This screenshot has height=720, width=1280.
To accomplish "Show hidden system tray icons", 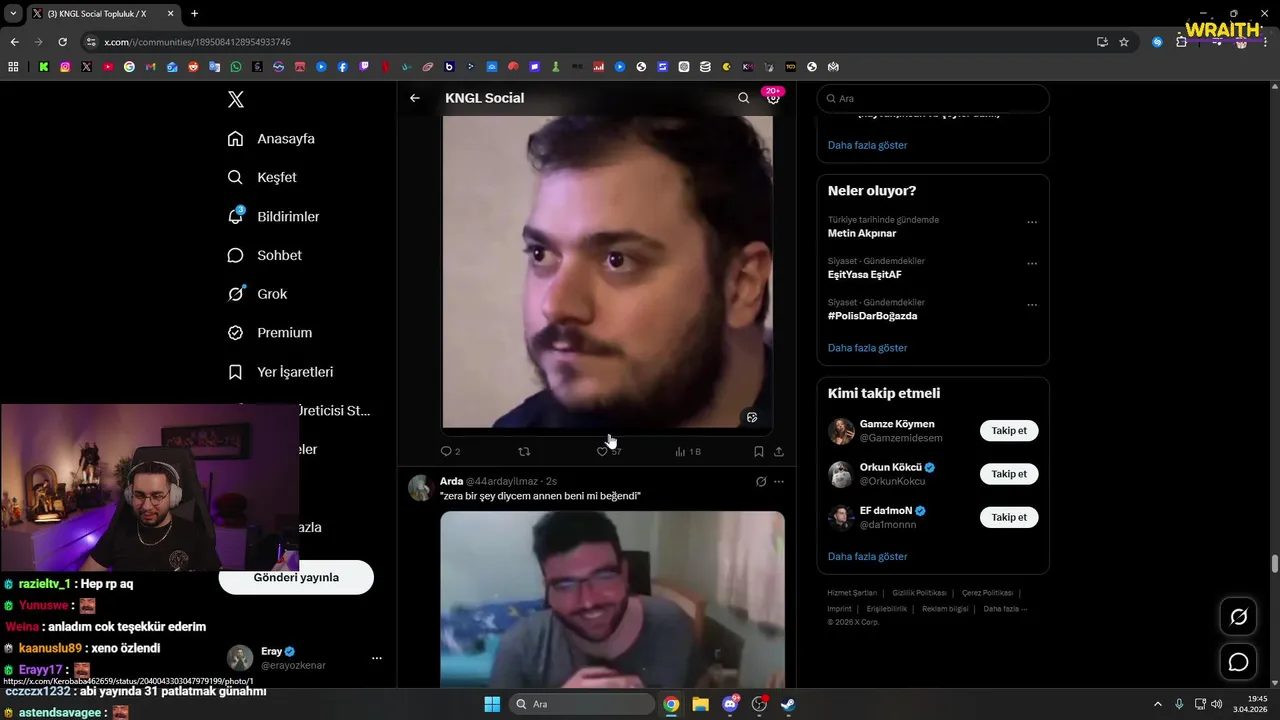I will coord(1159,704).
